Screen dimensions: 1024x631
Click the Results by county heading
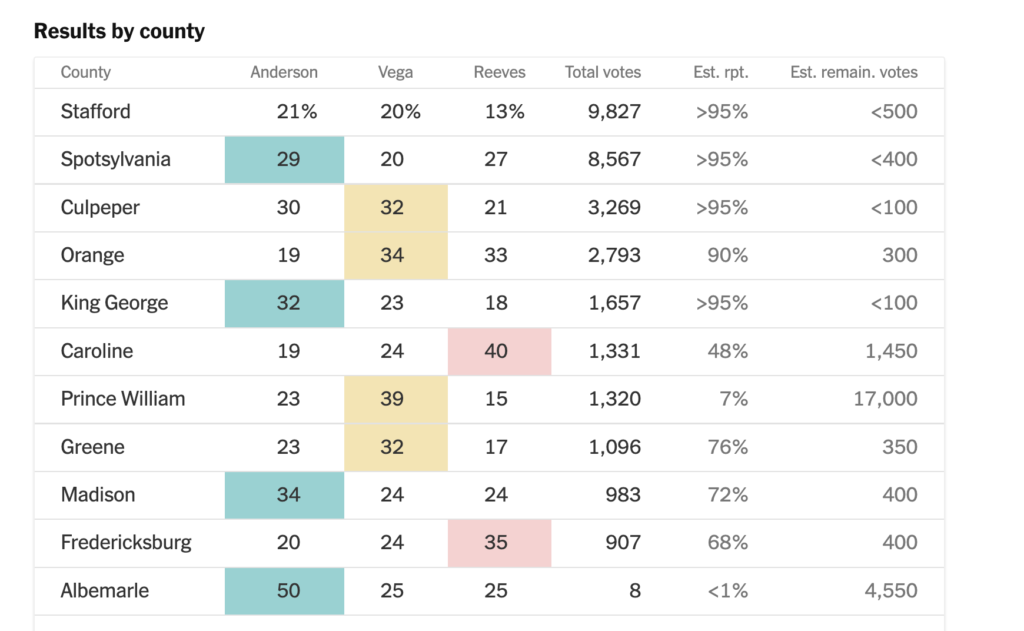pos(119,31)
